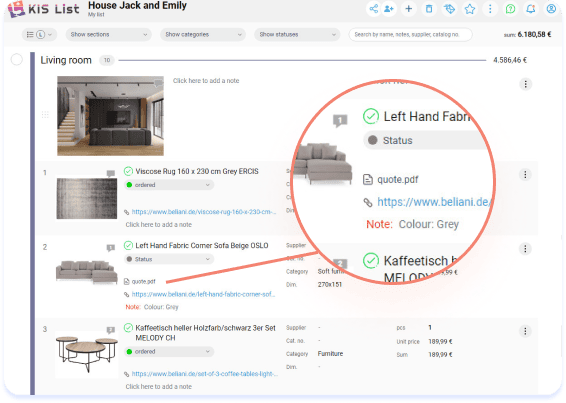Click the living room render thumbnail
566x403 pixels.
[110, 116]
